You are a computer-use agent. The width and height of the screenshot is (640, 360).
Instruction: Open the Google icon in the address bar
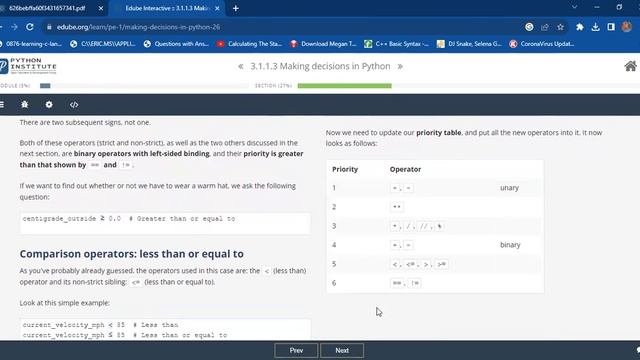(529, 27)
